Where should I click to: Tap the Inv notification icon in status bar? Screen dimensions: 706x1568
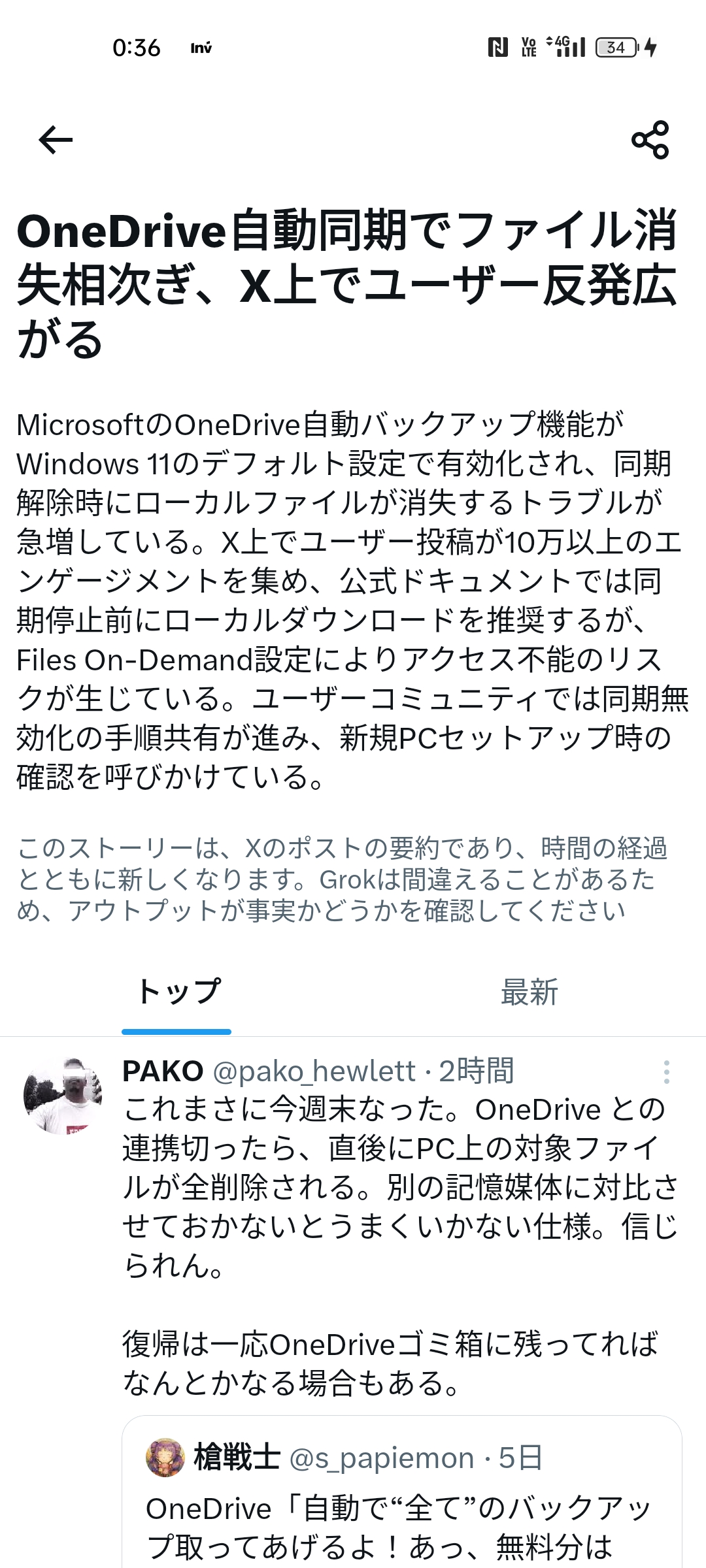coord(201,48)
